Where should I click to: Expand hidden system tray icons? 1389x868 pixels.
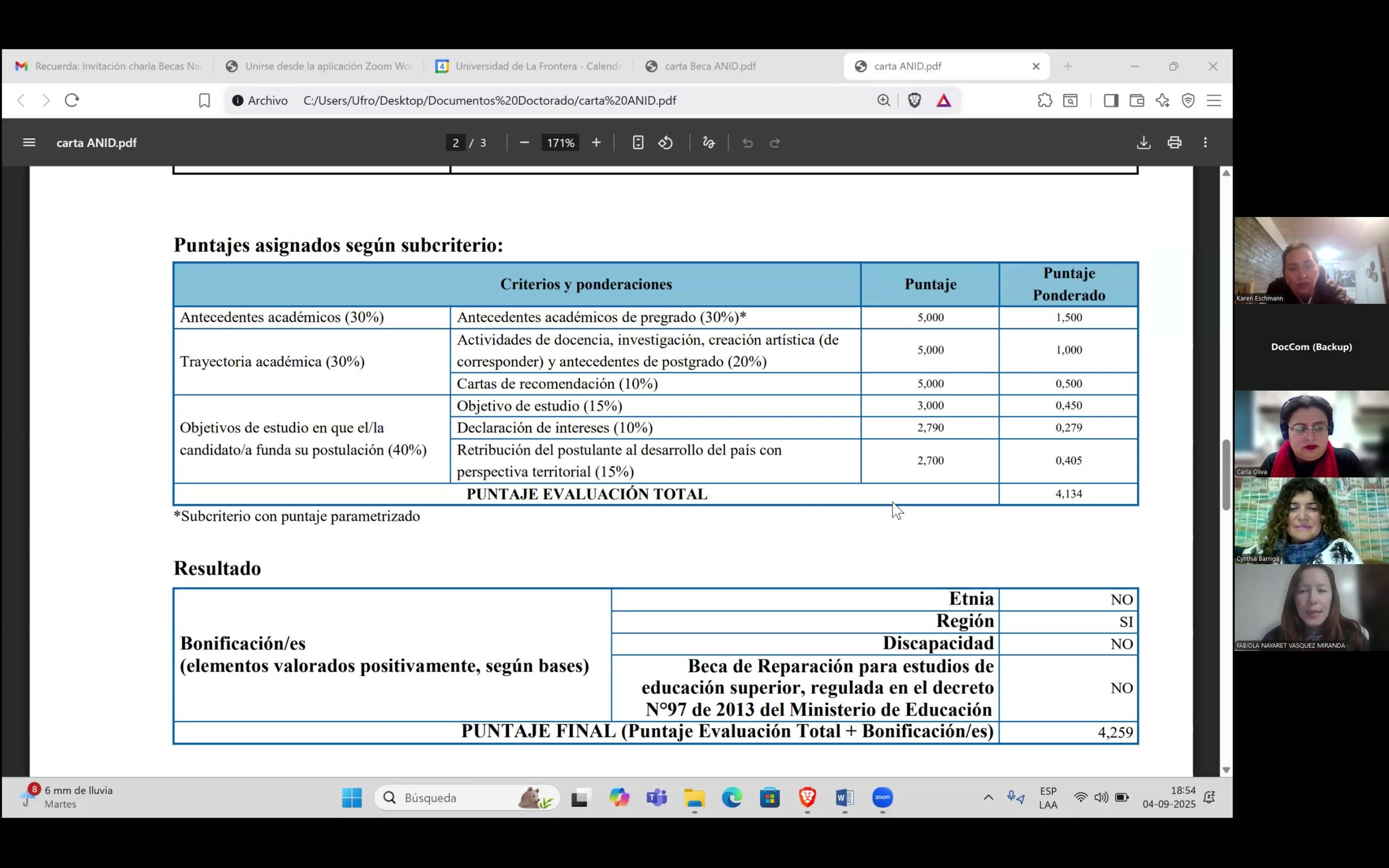tap(989, 797)
